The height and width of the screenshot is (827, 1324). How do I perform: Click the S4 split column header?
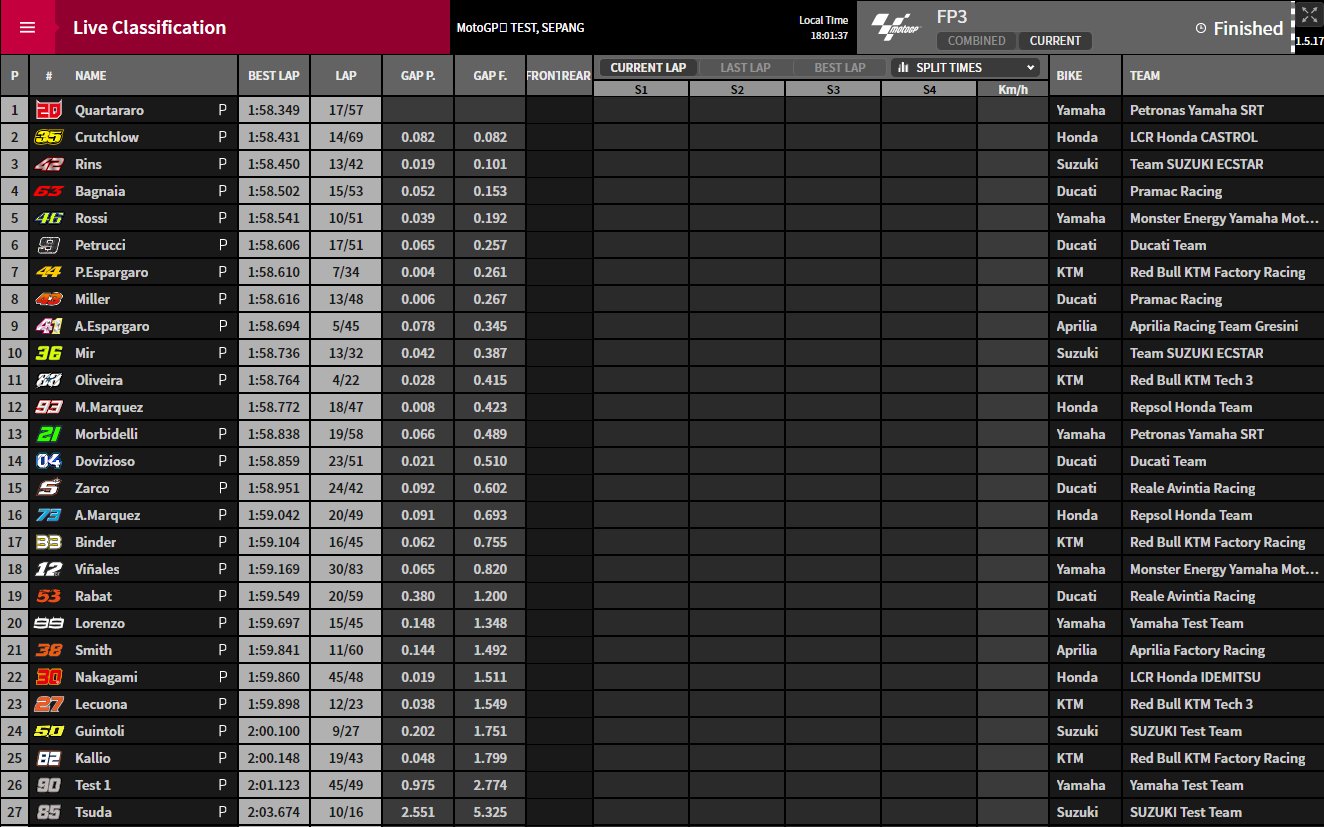tap(929, 89)
